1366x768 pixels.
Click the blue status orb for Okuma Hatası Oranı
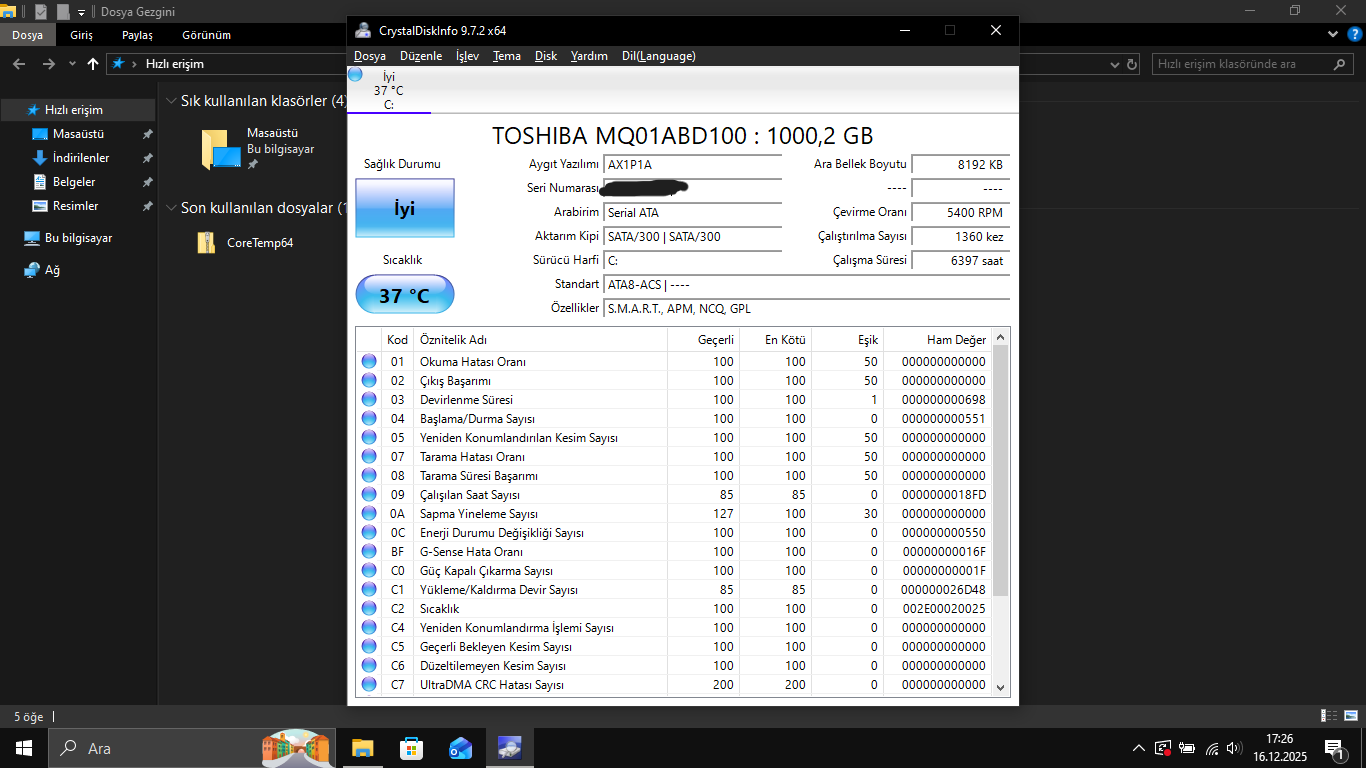369,361
